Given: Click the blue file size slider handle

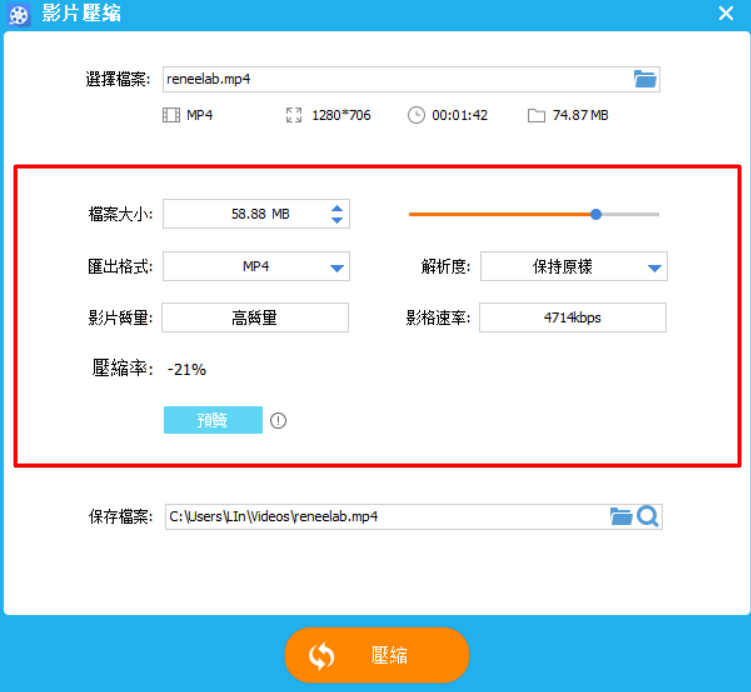Looking at the screenshot, I should [x=596, y=214].
